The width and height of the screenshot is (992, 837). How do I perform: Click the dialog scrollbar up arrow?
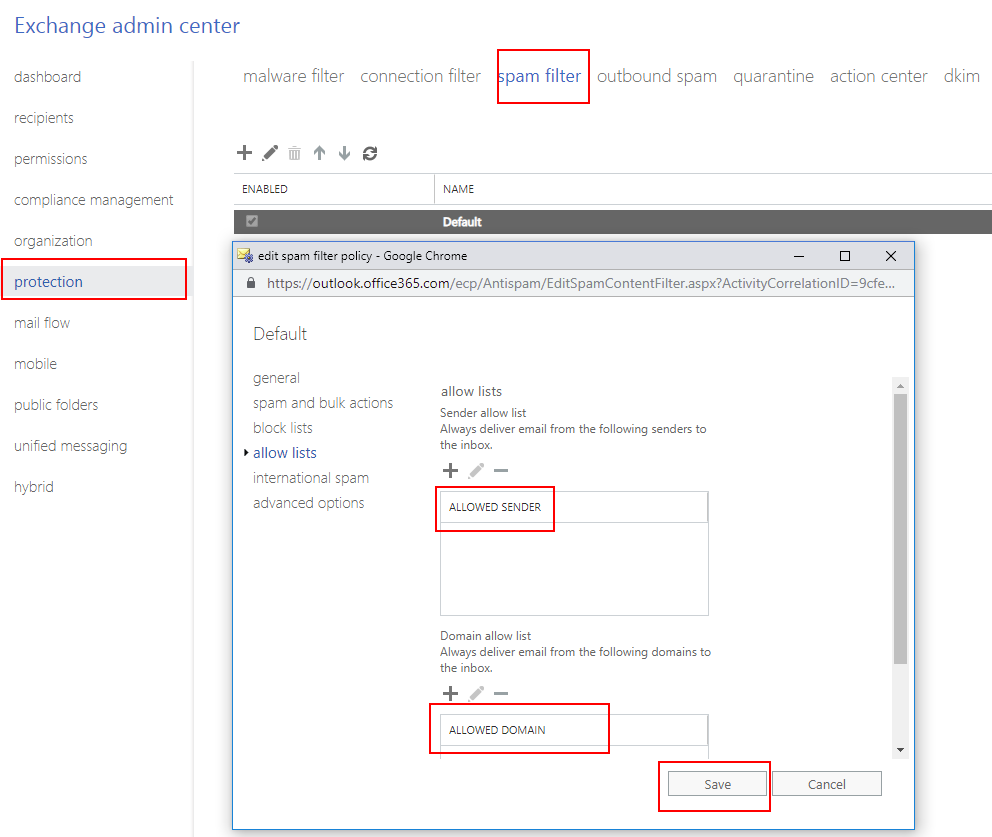(x=900, y=386)
